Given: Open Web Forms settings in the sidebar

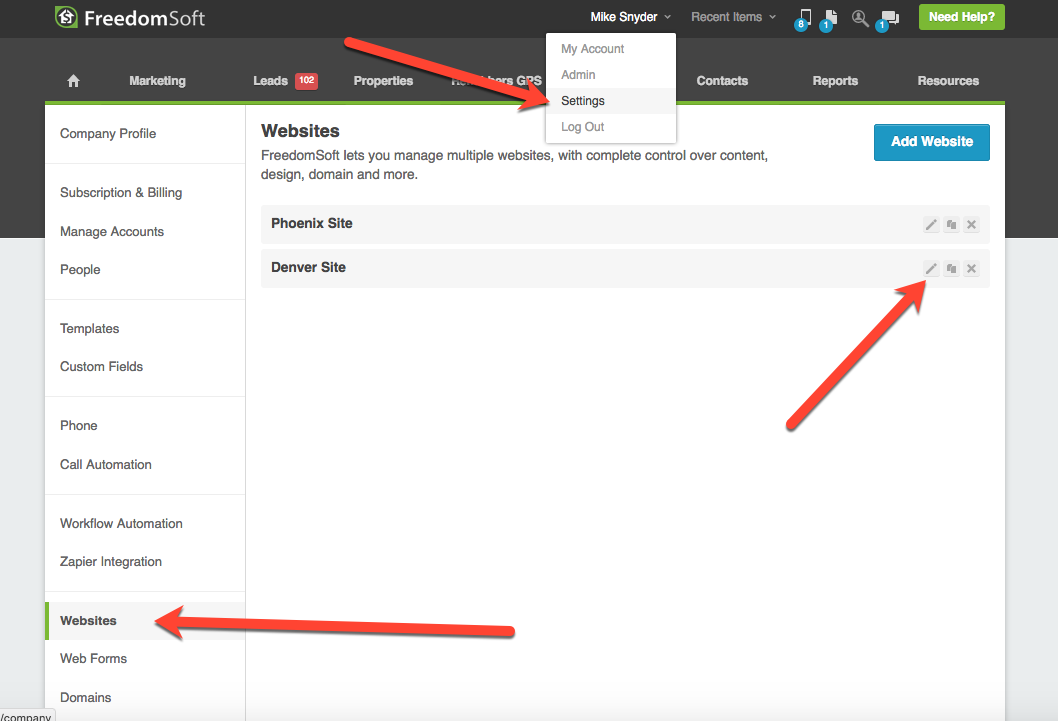Looking at the screenshot, I should pos(93,658).
